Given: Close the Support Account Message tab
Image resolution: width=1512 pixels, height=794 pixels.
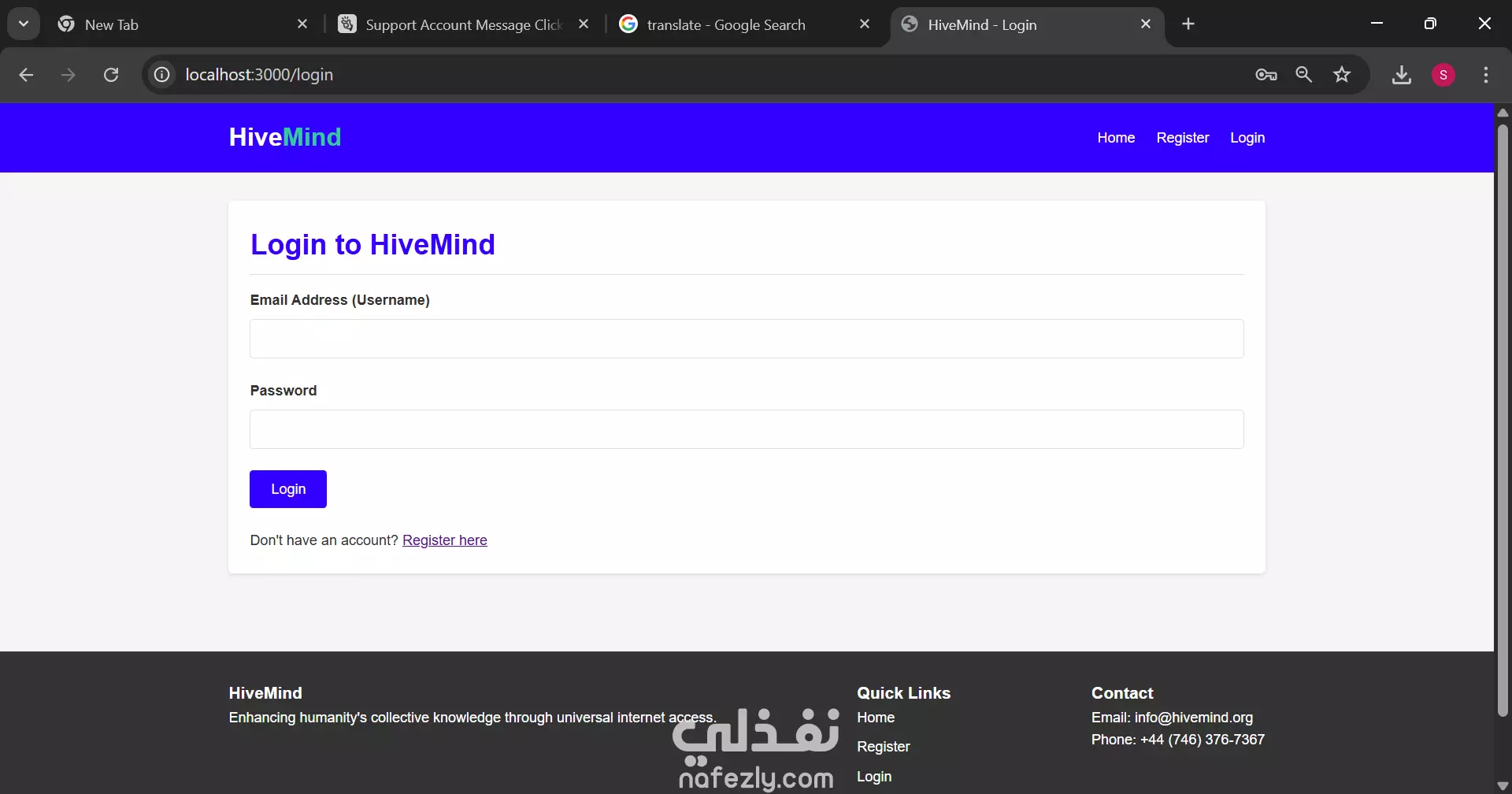Looking at the screenshot, I should pyautogui.click(x=584, y=24).
